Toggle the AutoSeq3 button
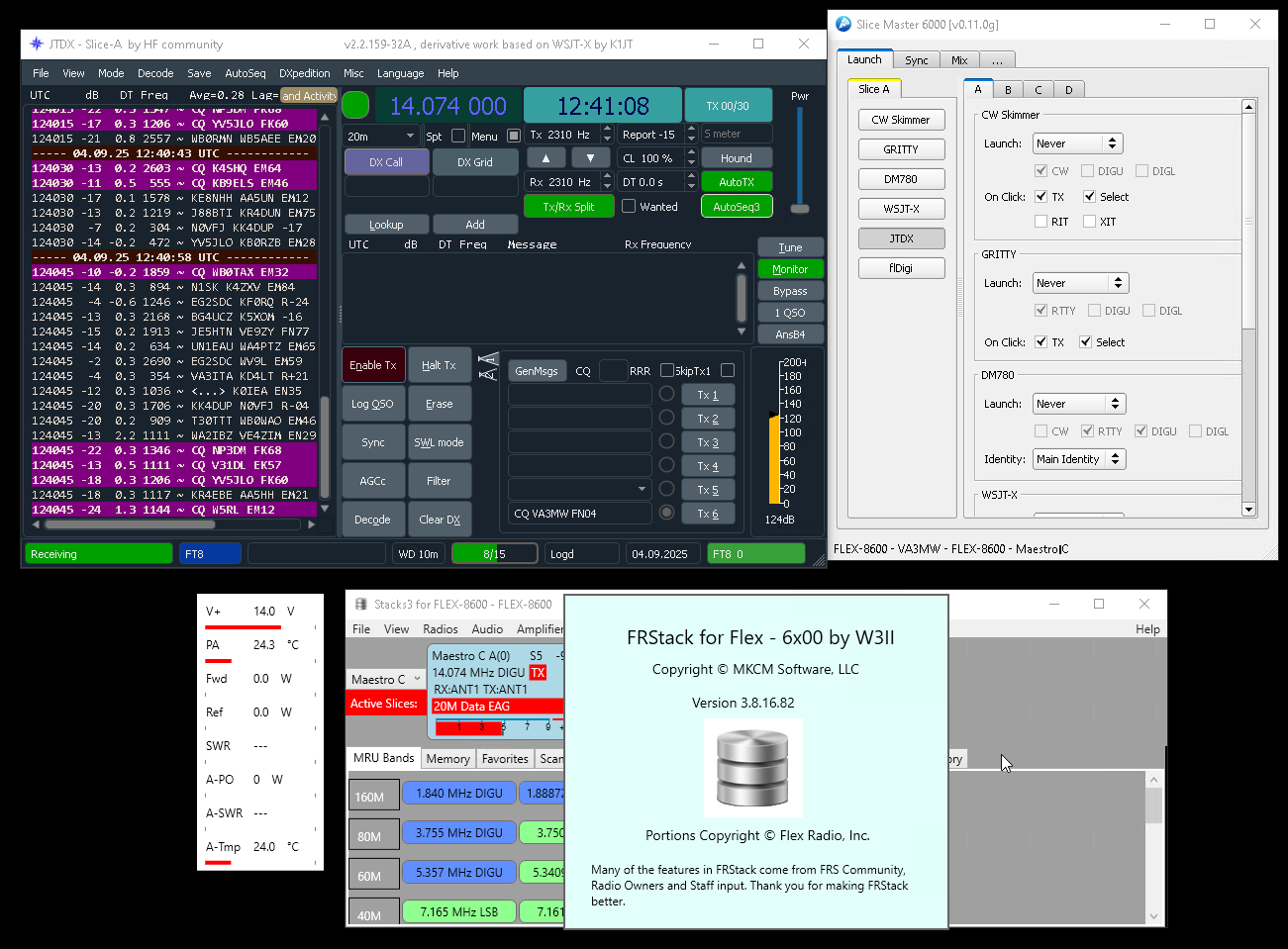This screenshot has height=949, width=1288. (737, 207)
